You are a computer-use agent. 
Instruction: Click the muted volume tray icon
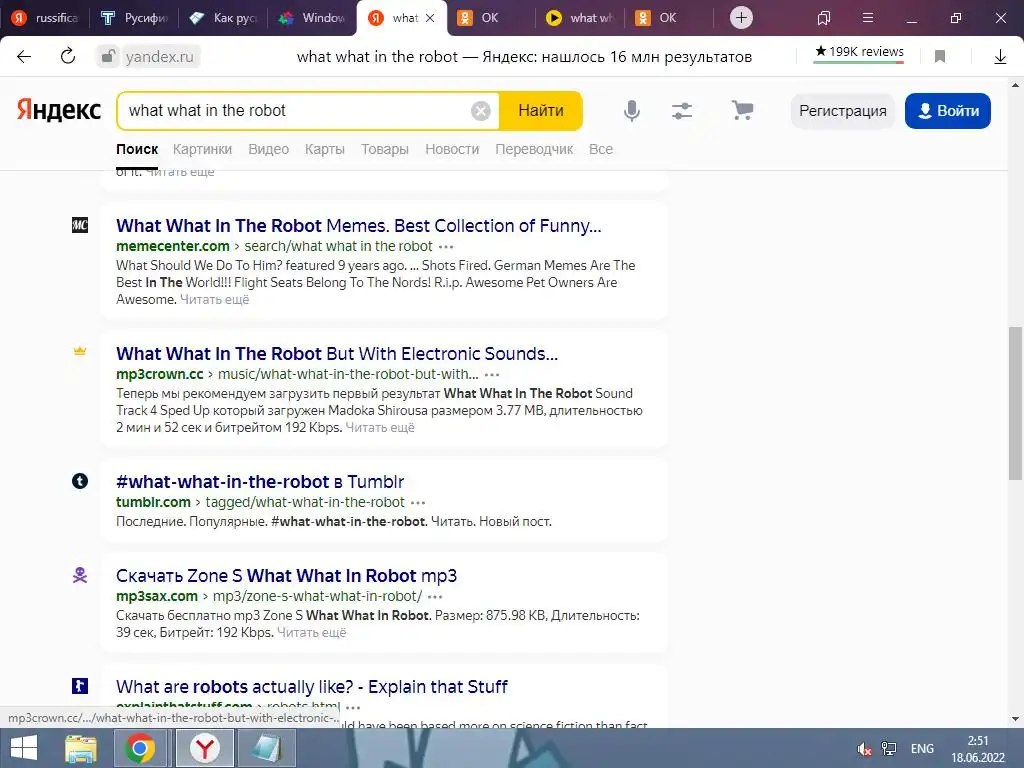tap(864, 749)
